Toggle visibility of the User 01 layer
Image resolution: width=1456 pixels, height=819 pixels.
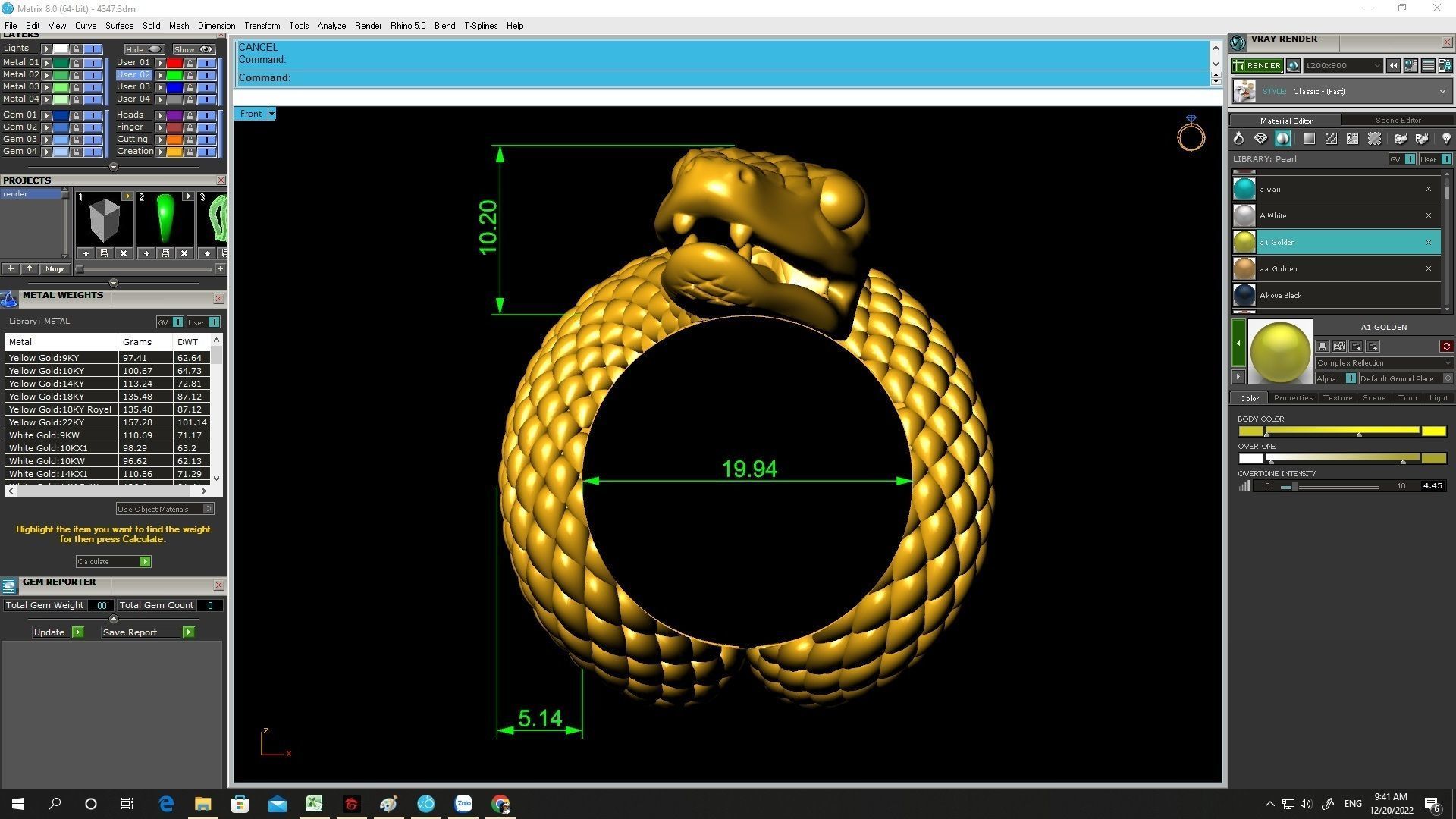(207, 63)
